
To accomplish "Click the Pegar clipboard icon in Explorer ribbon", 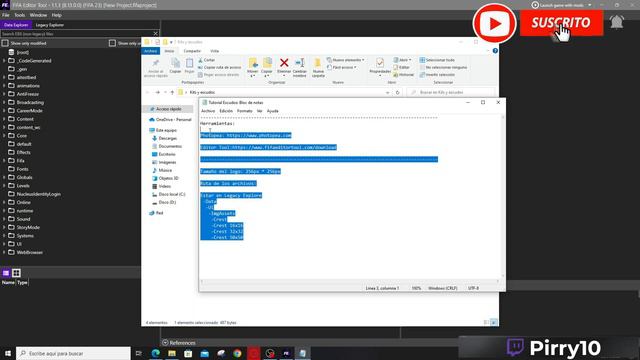I will tap(189, 63).
